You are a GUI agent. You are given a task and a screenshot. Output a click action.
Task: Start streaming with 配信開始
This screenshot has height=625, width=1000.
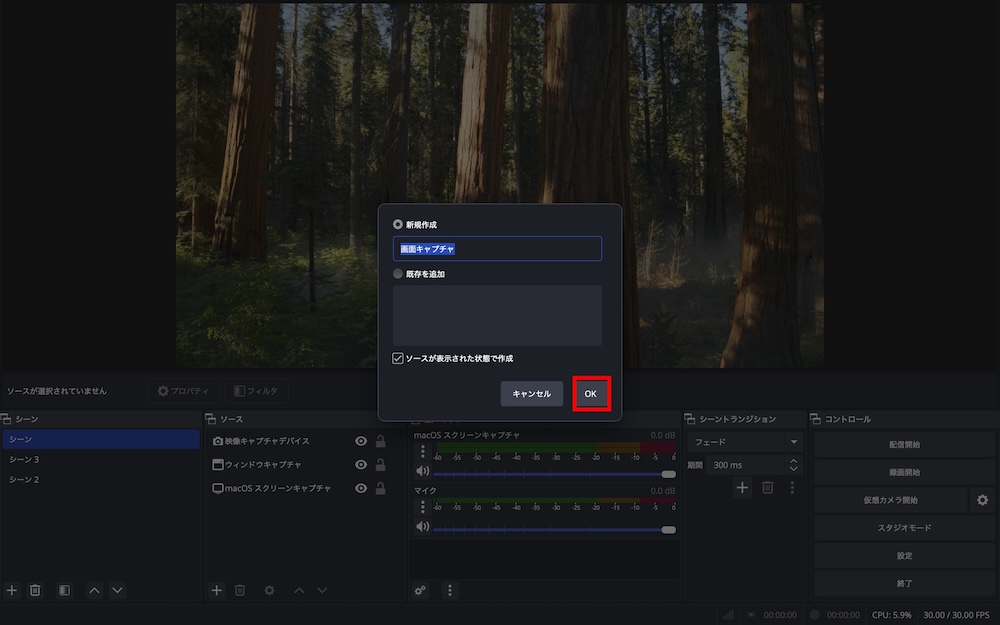coord(904,445)
